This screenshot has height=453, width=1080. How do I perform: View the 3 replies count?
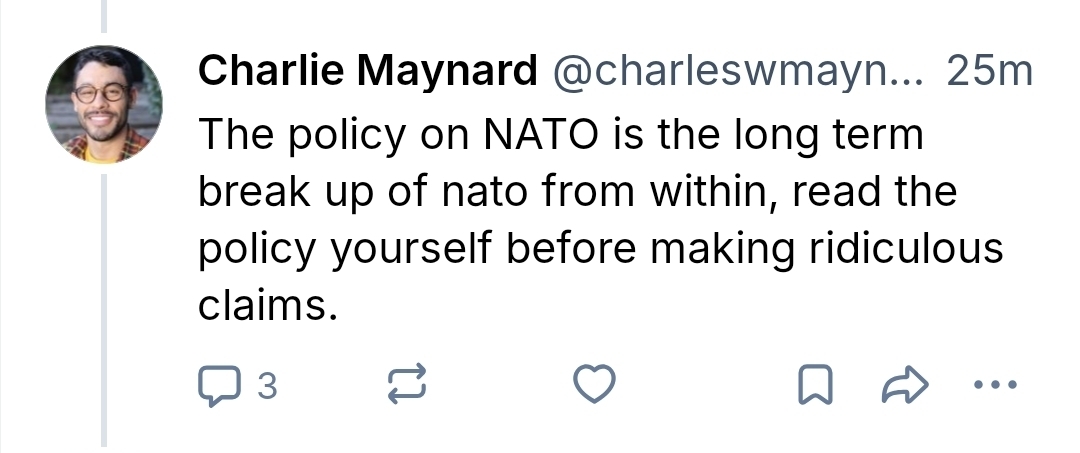pyautogui.click(x=266, y=385)
